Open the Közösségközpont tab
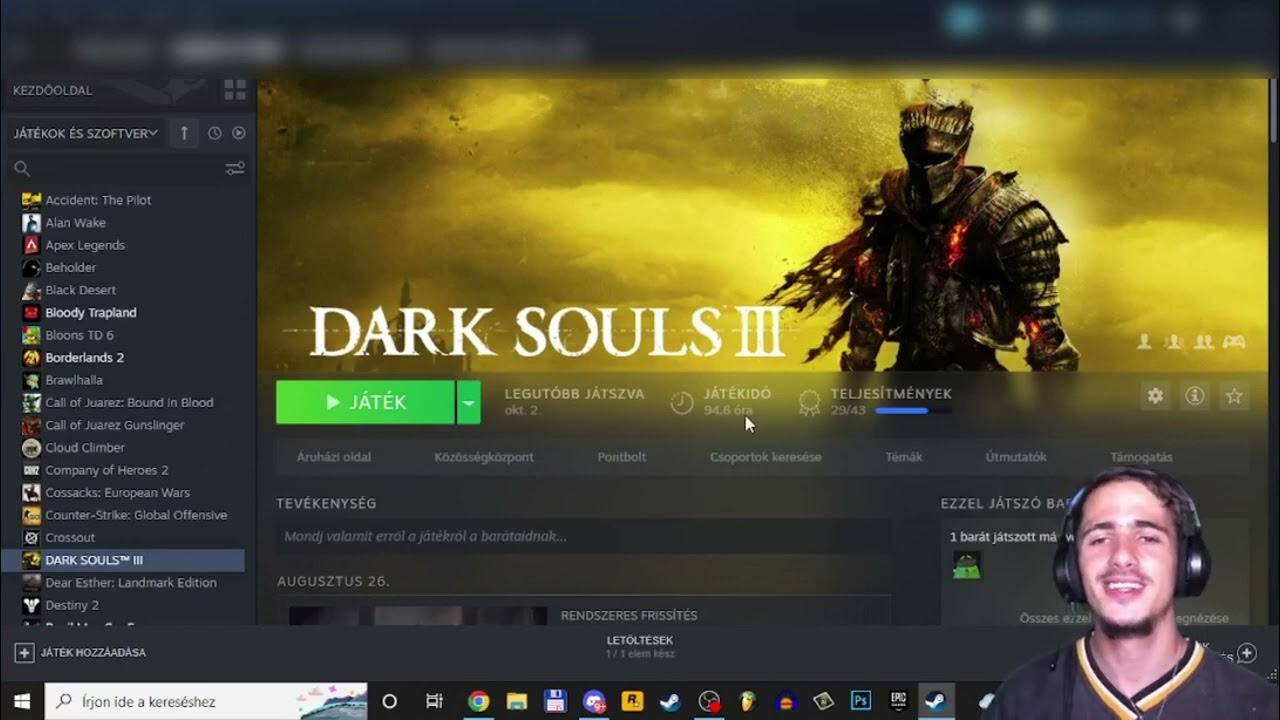 (484, 457)
